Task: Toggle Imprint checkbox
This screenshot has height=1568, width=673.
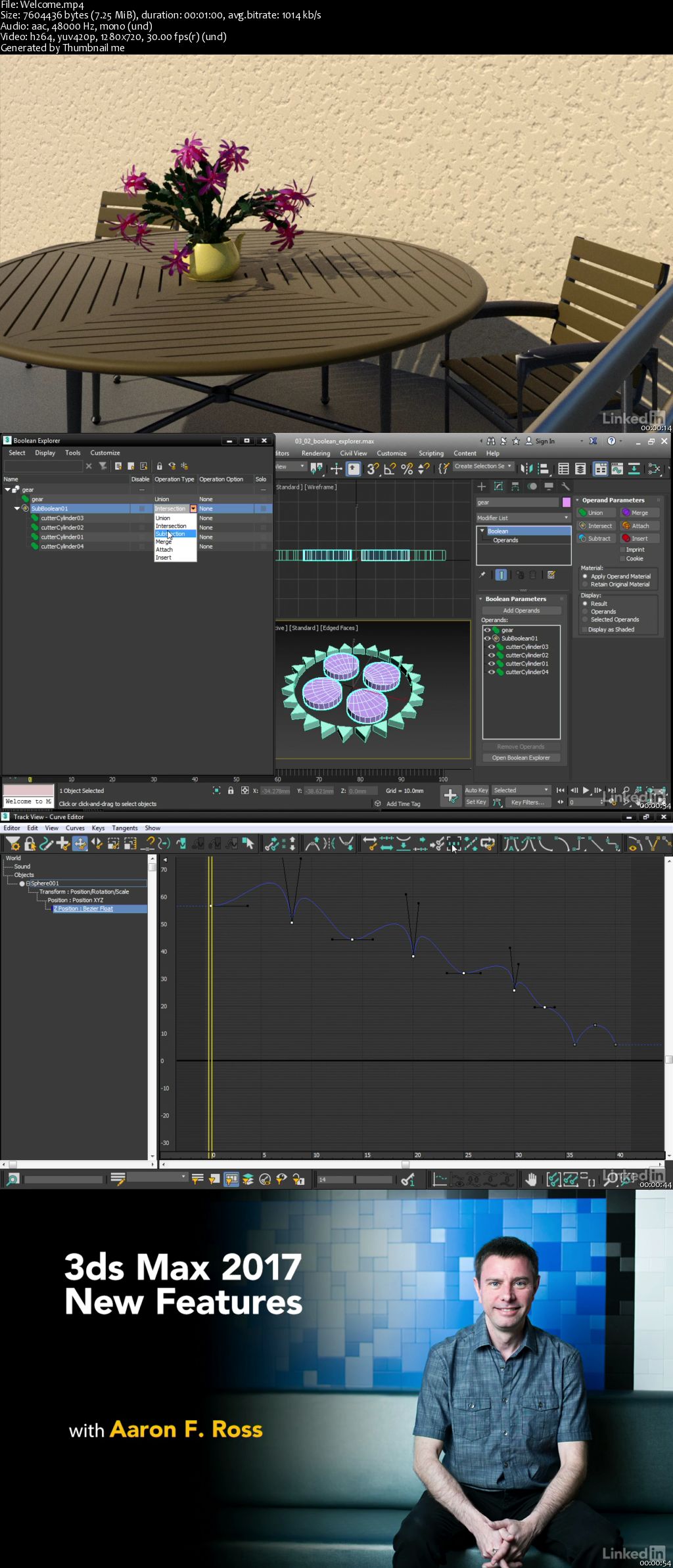Action: pyautogui.click(x=622, y=549)
